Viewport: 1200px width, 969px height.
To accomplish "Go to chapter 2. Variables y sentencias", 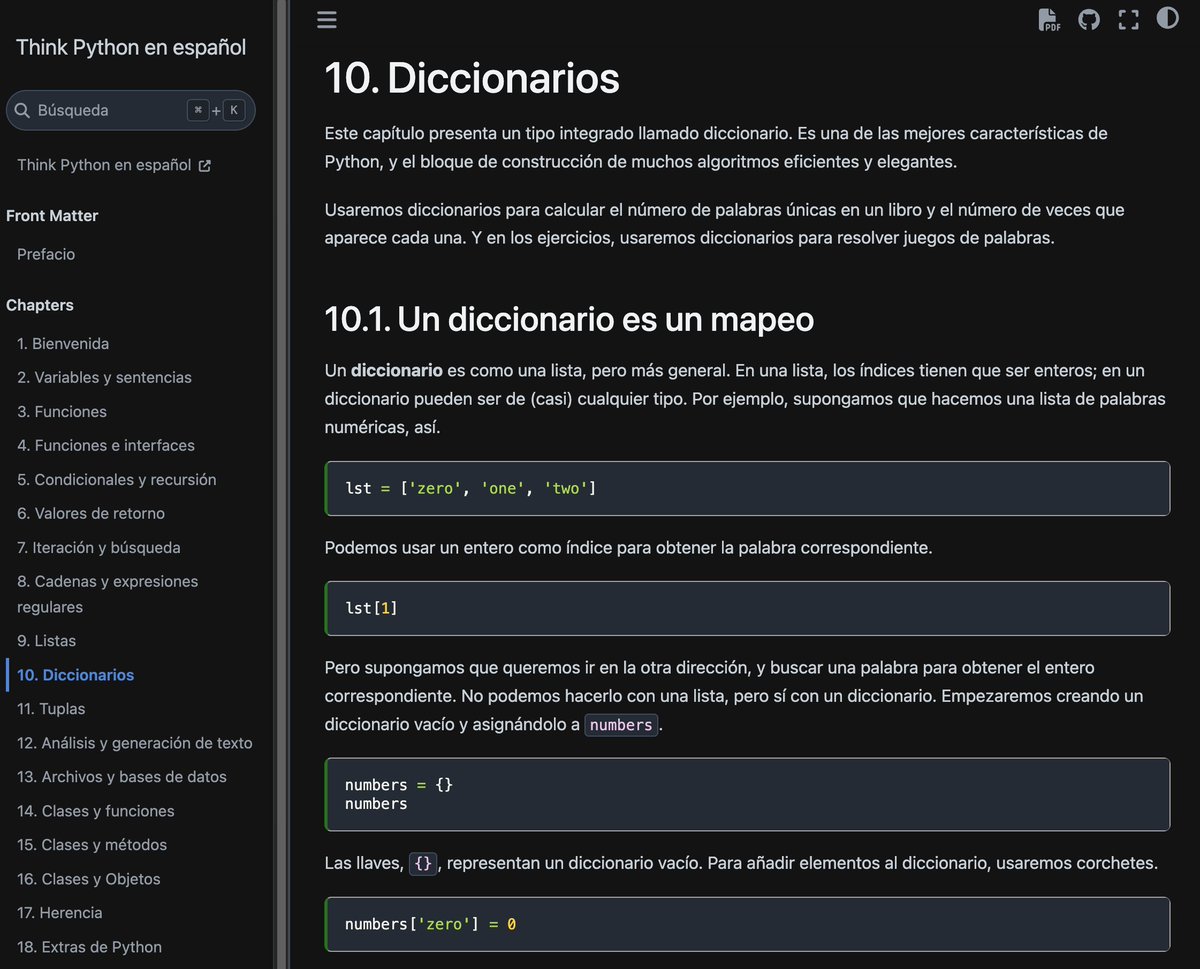I will pos(104,377).
